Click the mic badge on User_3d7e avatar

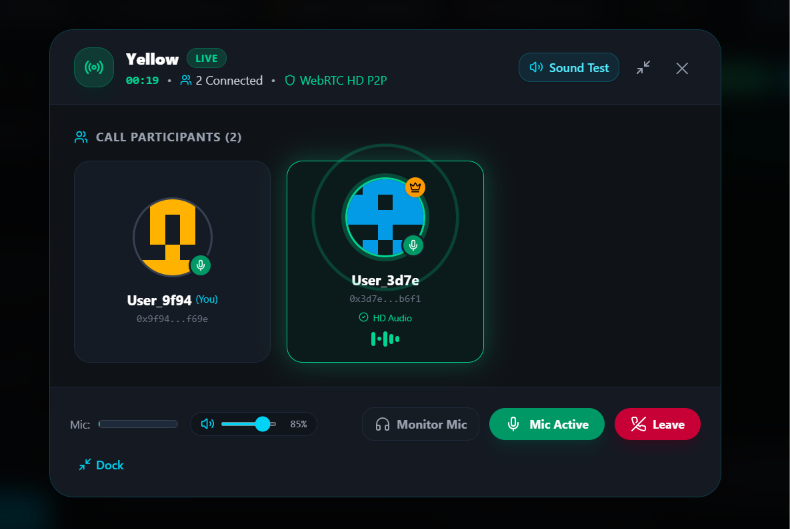pyautogui.click(x=413, y=245)
